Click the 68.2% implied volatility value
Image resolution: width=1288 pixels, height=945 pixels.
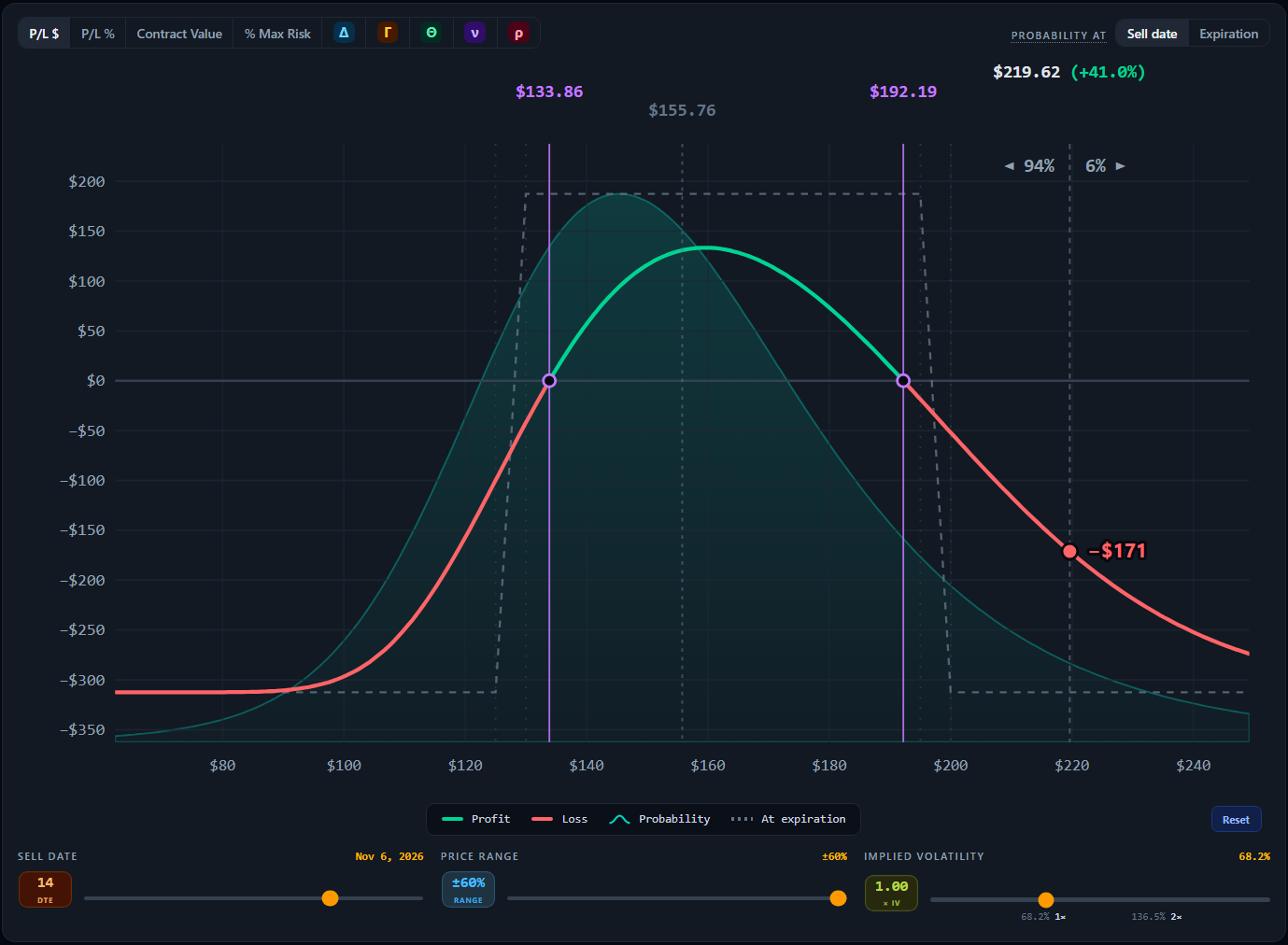(x=1254, y=856)
